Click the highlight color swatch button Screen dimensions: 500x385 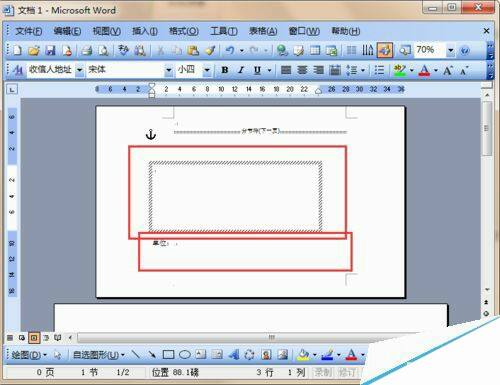click(x=400, y=70)
